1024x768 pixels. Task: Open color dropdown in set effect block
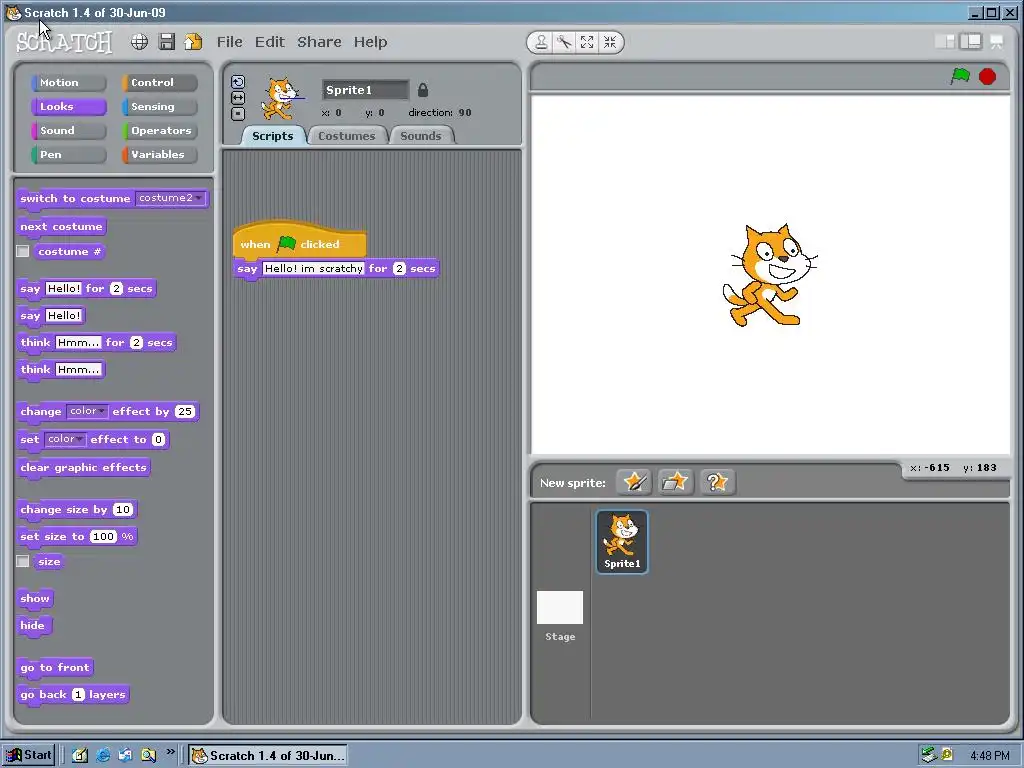pos(65,440)
